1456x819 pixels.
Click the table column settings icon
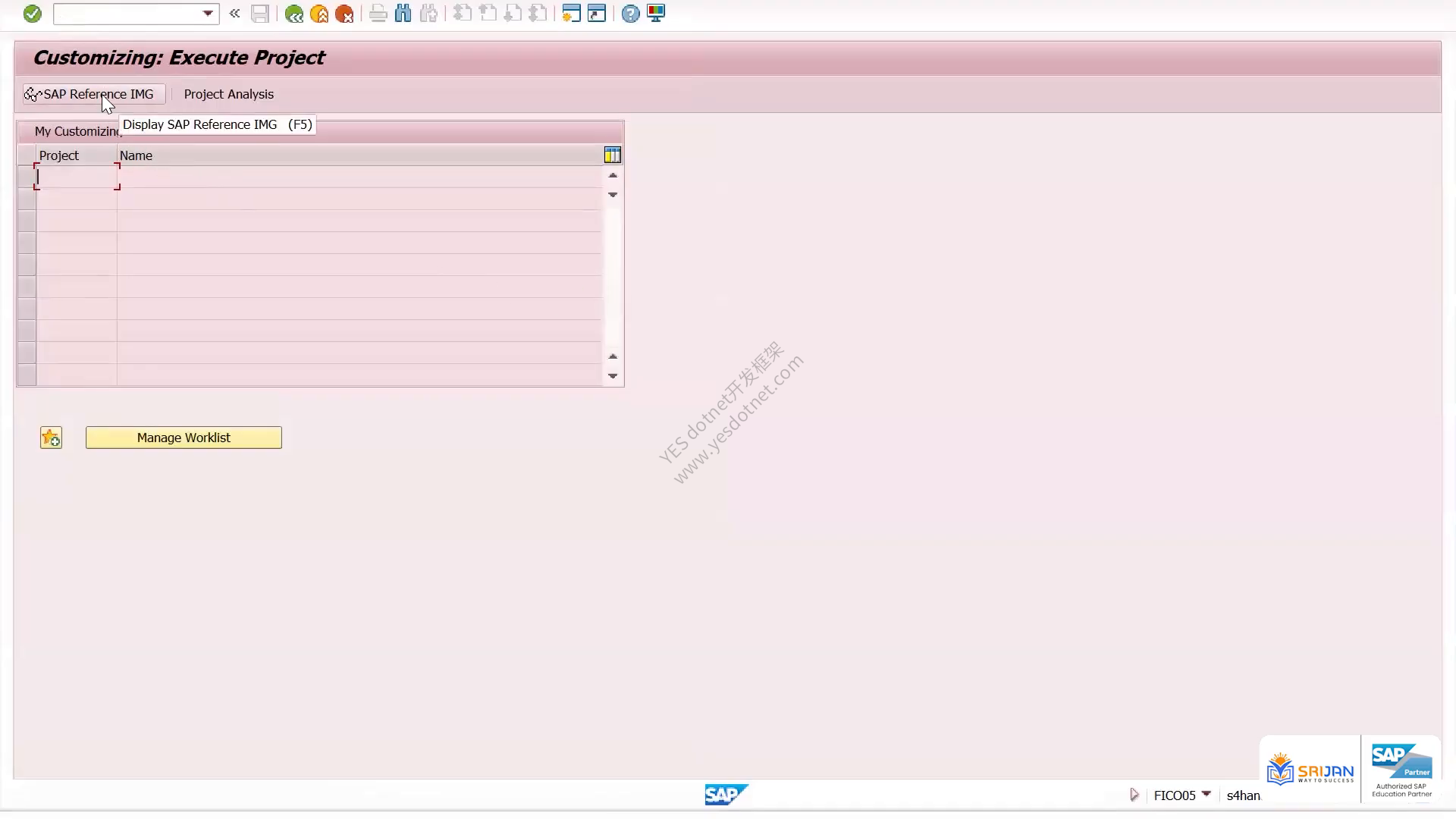(613, 155)
